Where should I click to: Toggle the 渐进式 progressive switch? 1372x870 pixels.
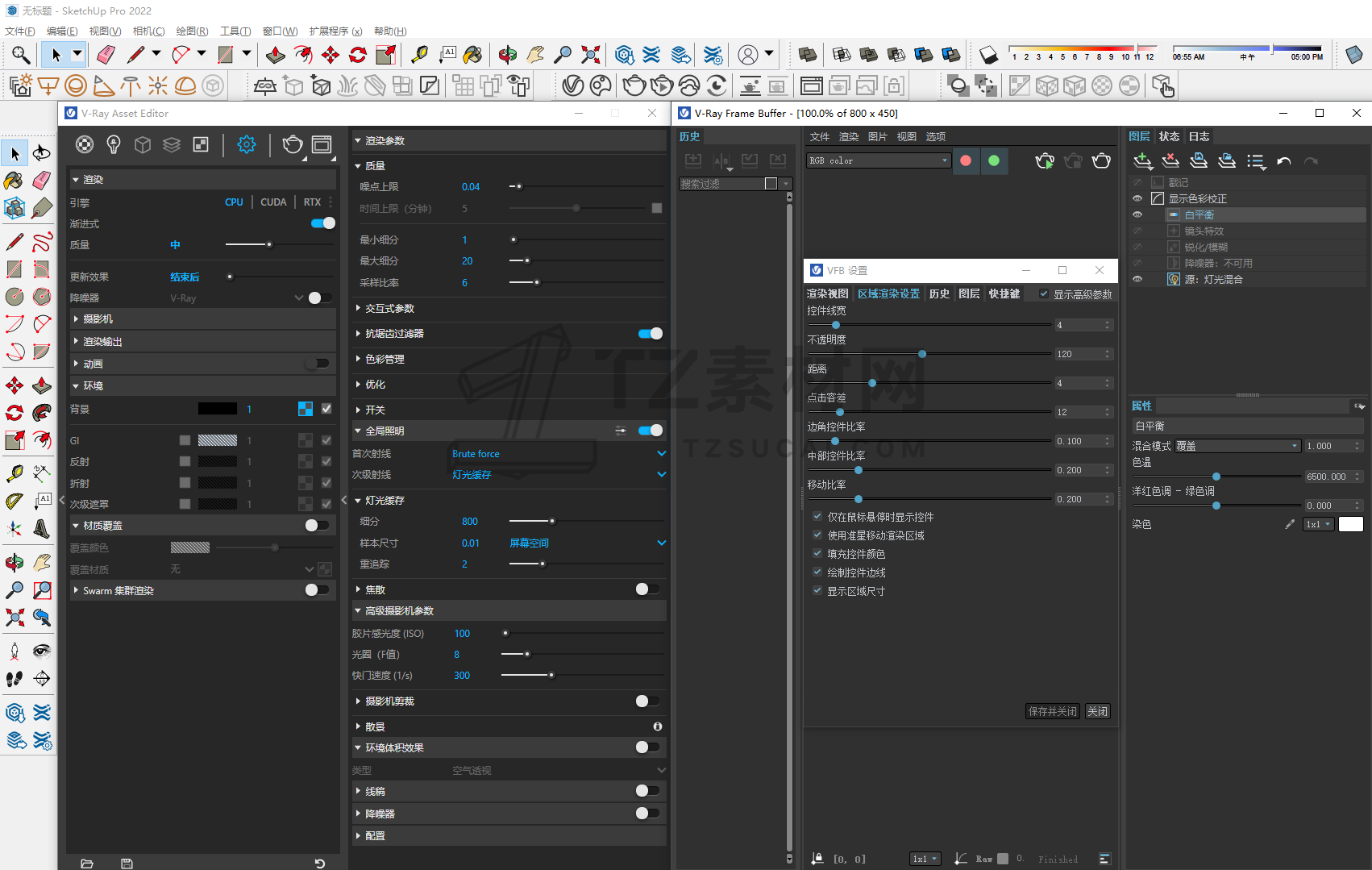[x=323, y=223]
